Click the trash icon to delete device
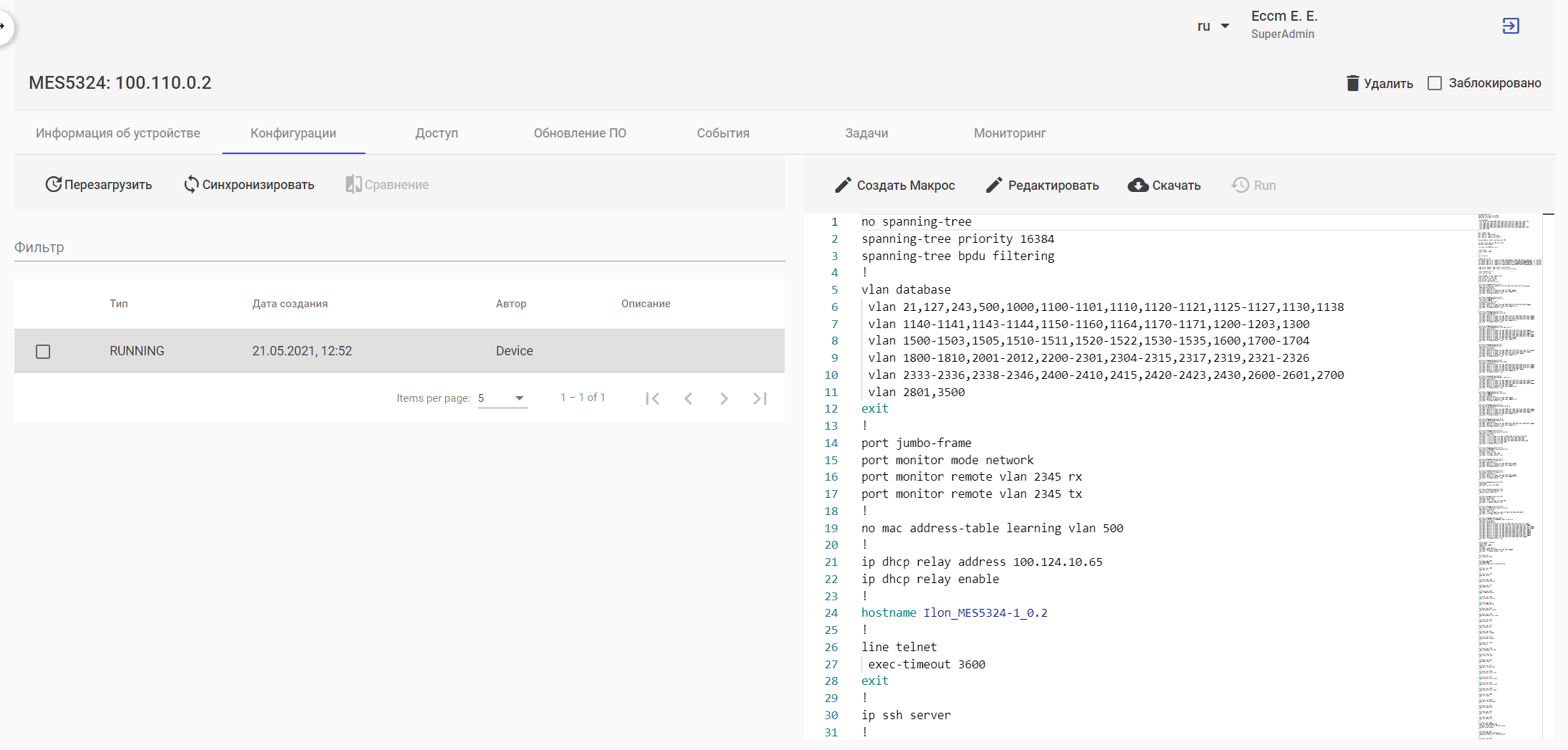 (1352, 83)
